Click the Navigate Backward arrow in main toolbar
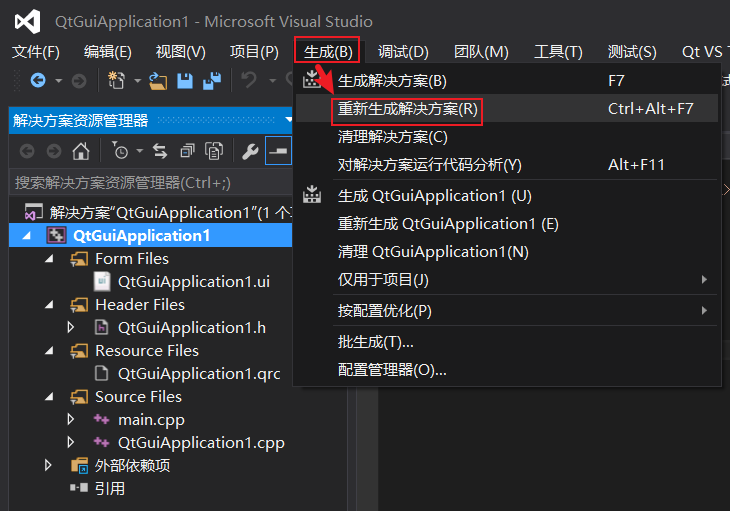The width and height of the screenshot is (730, 511). pyautogui.click(x=38, y=81)
